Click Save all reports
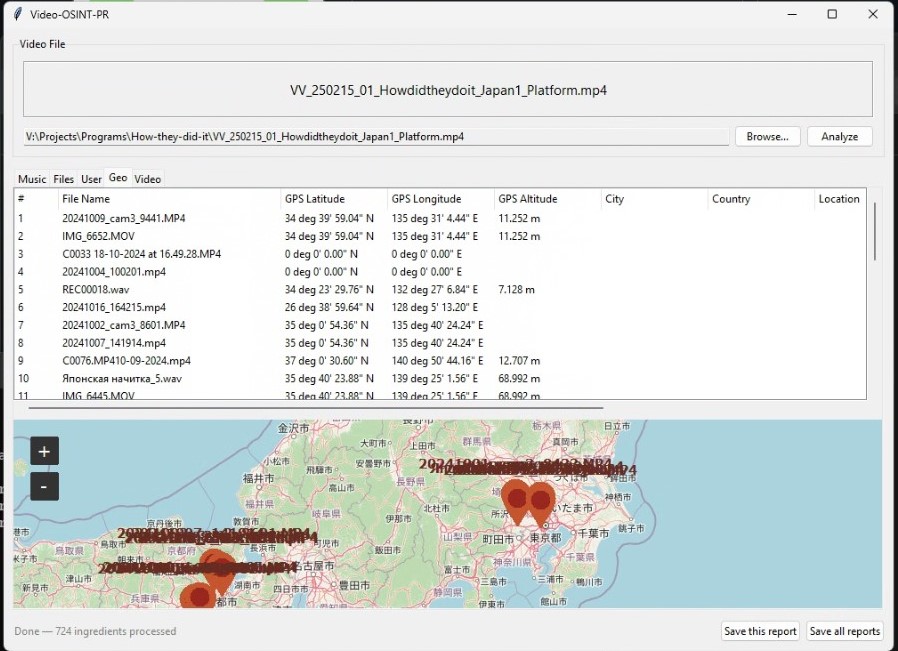The image size is (898, 651). coord(844,631)
